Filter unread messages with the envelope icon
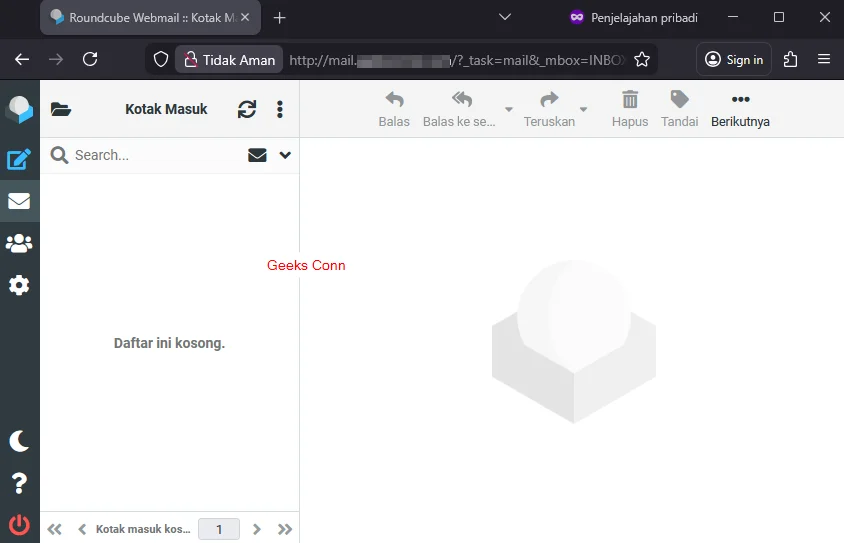This screenshot has height=543, width=844. point(257,155)
